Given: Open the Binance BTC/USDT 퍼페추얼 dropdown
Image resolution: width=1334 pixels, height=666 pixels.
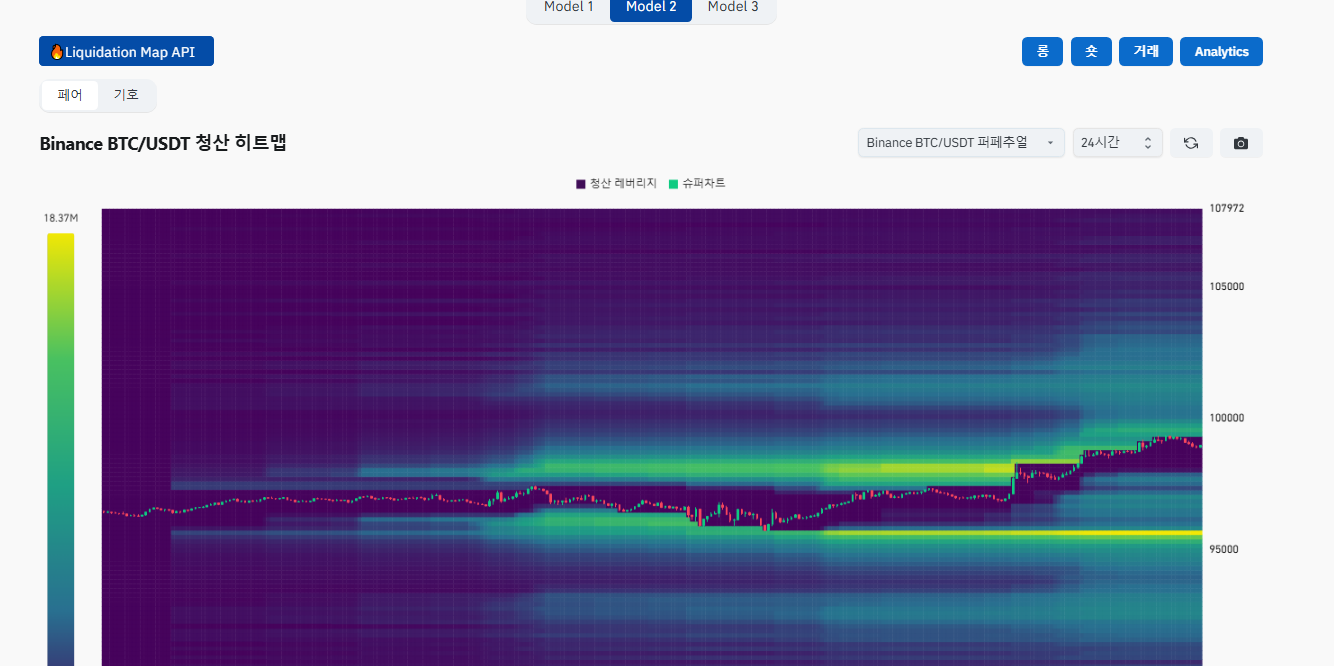Looking at the screenshot, I should 961,143.
